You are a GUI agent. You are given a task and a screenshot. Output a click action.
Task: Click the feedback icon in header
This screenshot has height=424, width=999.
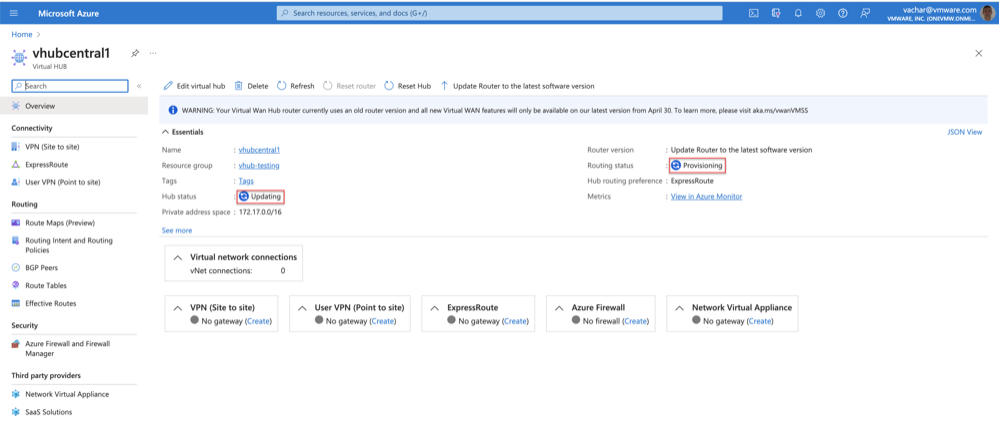[x=865, y=13]
